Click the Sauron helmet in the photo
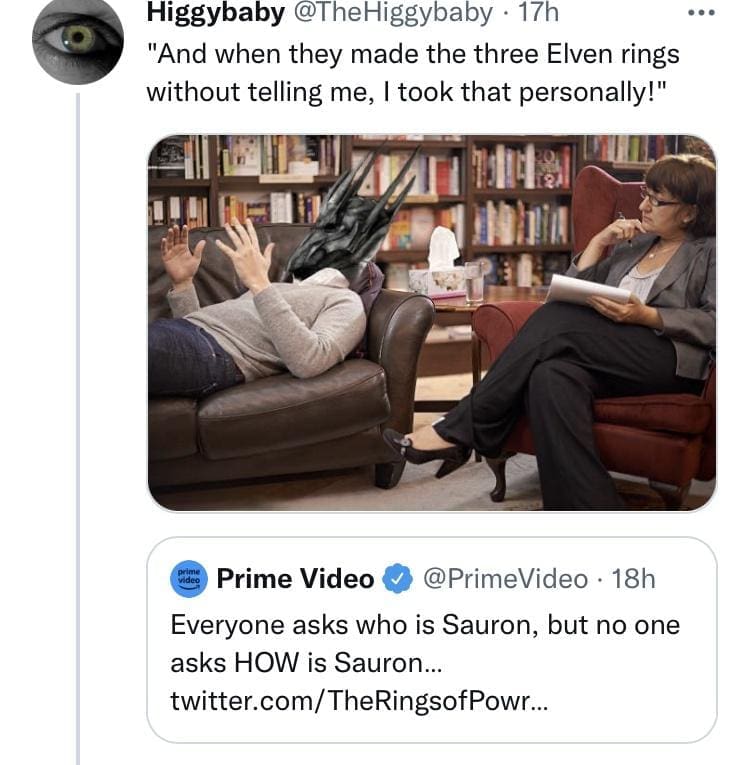Image resolution: width=750 pixels, height=765 pixels. pos(350,215)
